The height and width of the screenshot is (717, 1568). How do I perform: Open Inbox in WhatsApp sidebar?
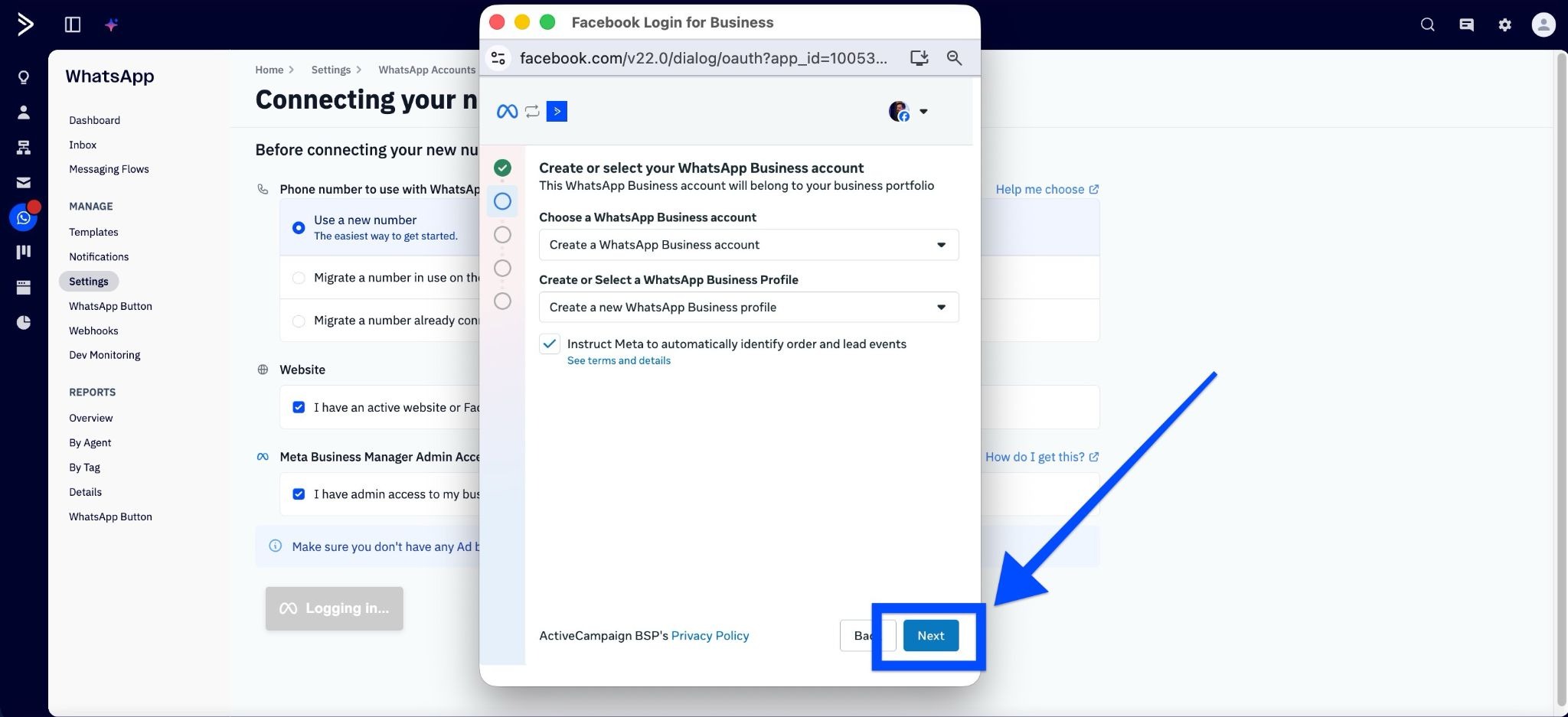click(x=83, y=145)
